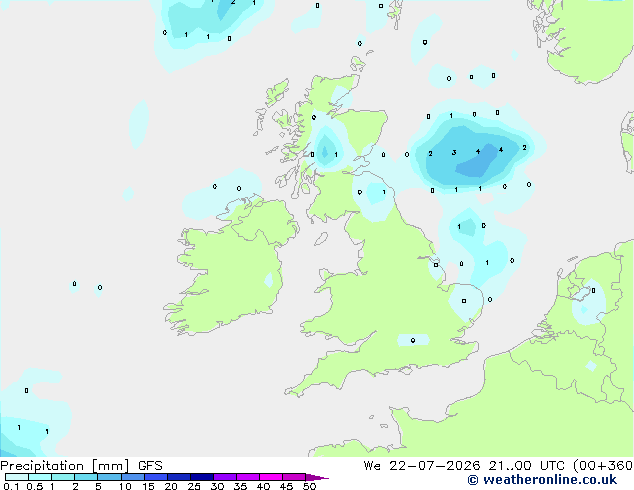Click the 'We 22-07-2026 21..00 UTC' date text
This screenshot has width=634, height=490.
pyautogui.click(x=465, y=466)
